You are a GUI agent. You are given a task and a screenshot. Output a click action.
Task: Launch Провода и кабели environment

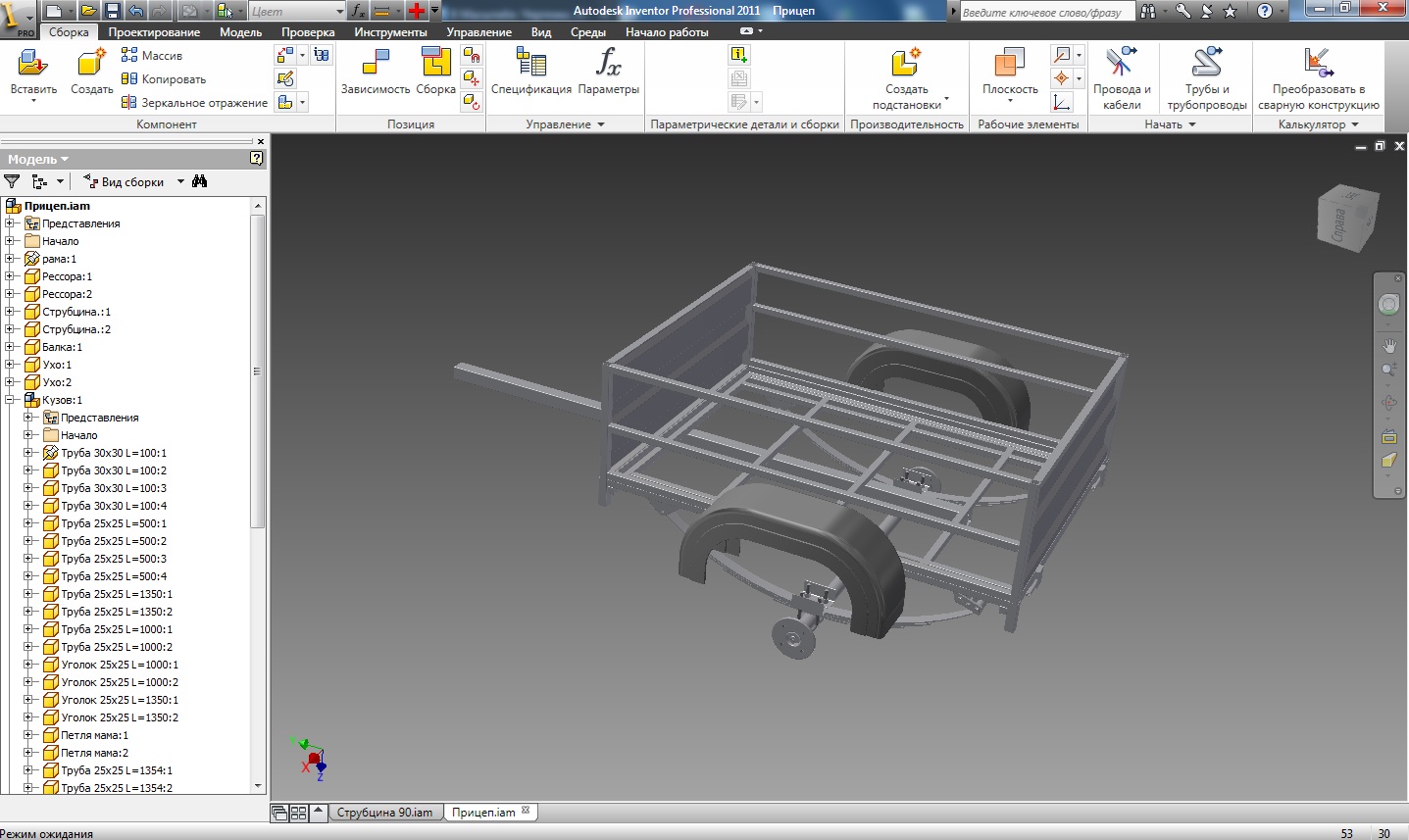point(1122,78)
